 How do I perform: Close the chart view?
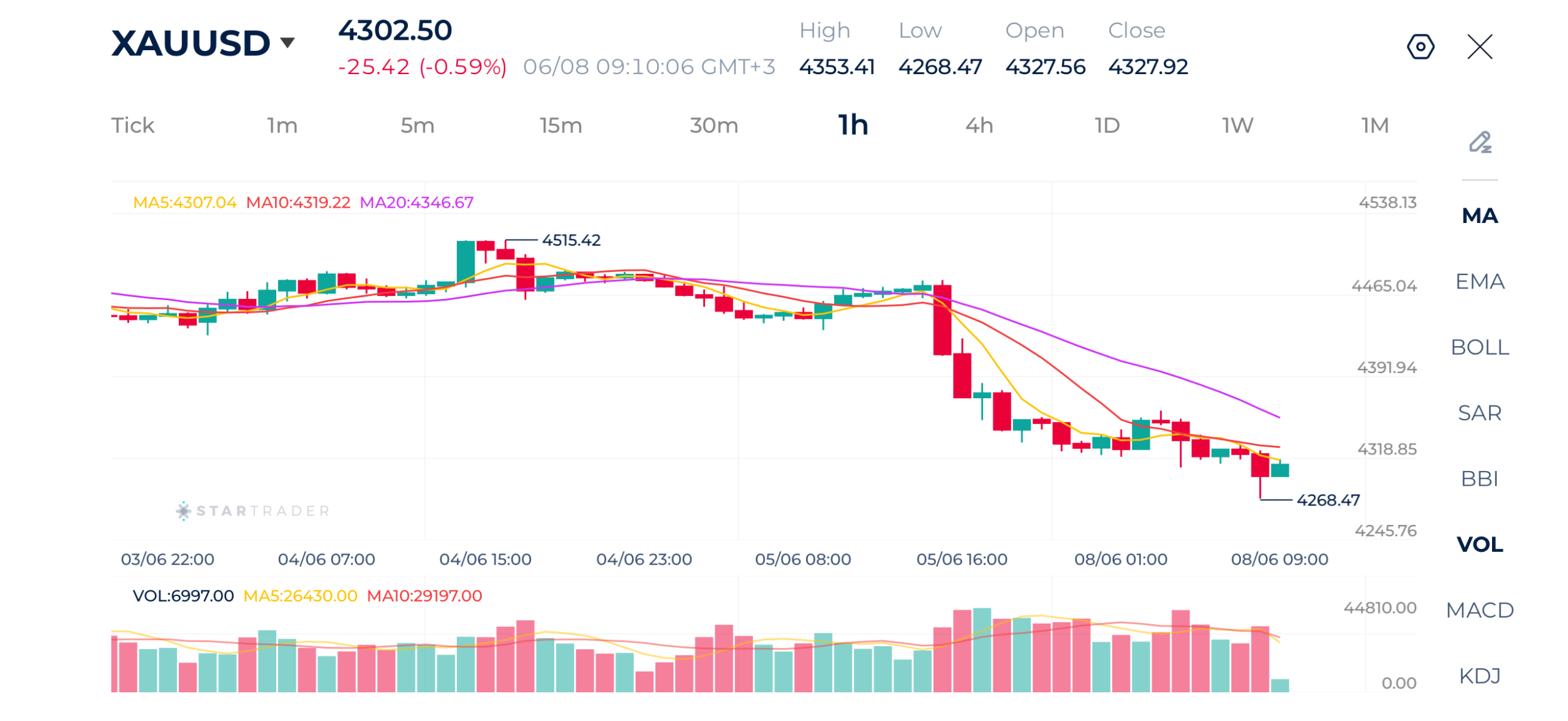click(1479, 47)
